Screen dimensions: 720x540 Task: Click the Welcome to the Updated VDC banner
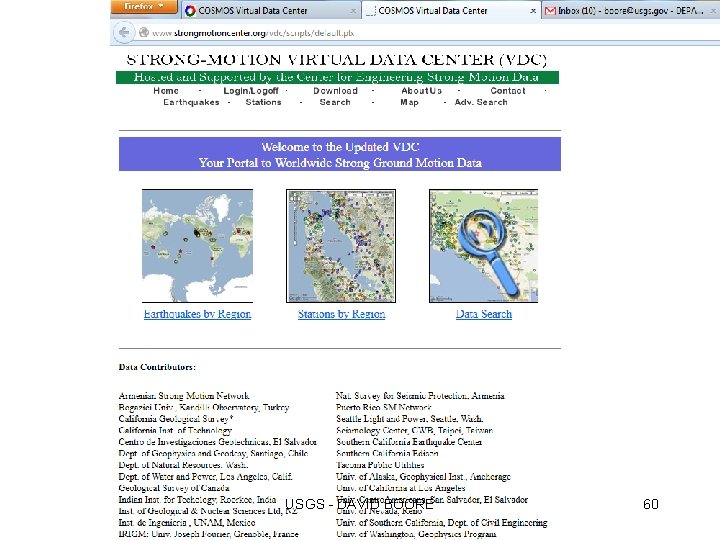340,154
